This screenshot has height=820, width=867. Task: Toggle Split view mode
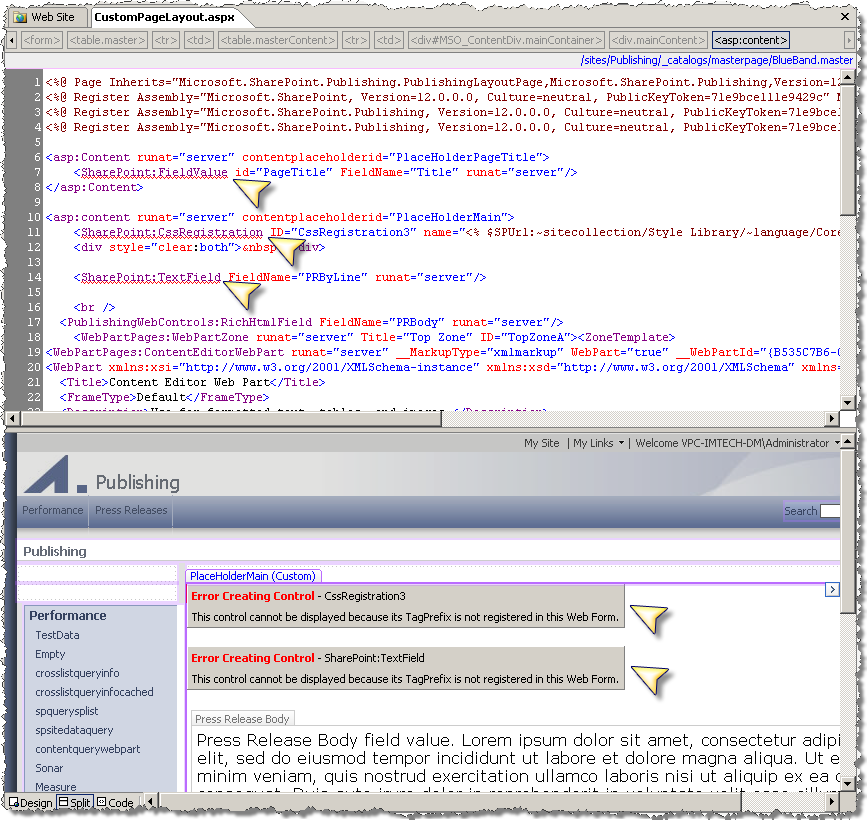pos(75,802)
